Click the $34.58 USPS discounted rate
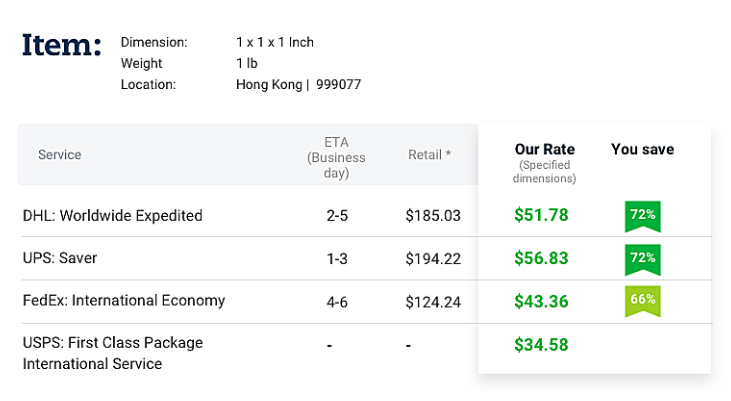This screenshot has height=401, width=731. 541,345
